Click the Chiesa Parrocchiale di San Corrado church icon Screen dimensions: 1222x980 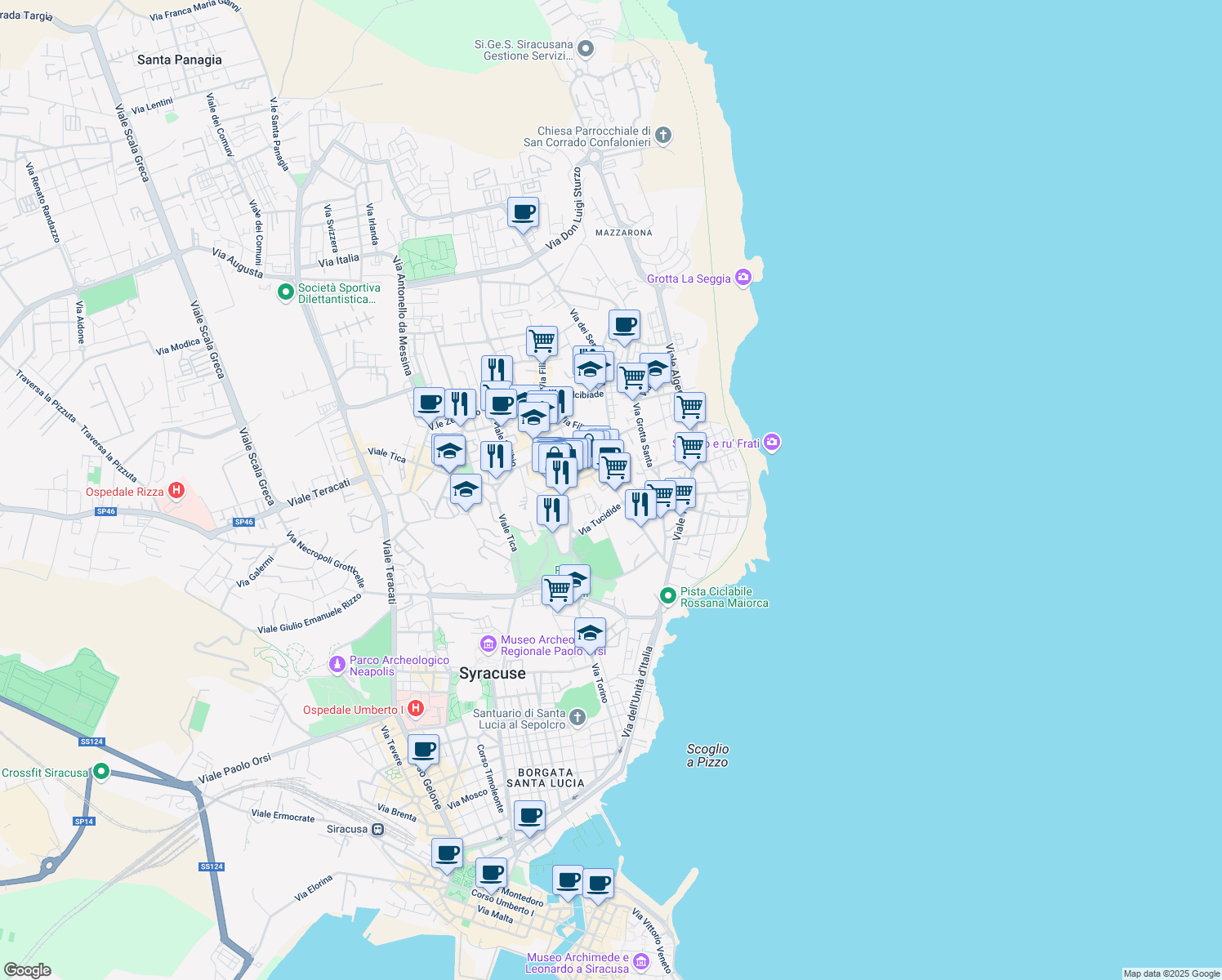pyautogui.click(x=663, y=135)
